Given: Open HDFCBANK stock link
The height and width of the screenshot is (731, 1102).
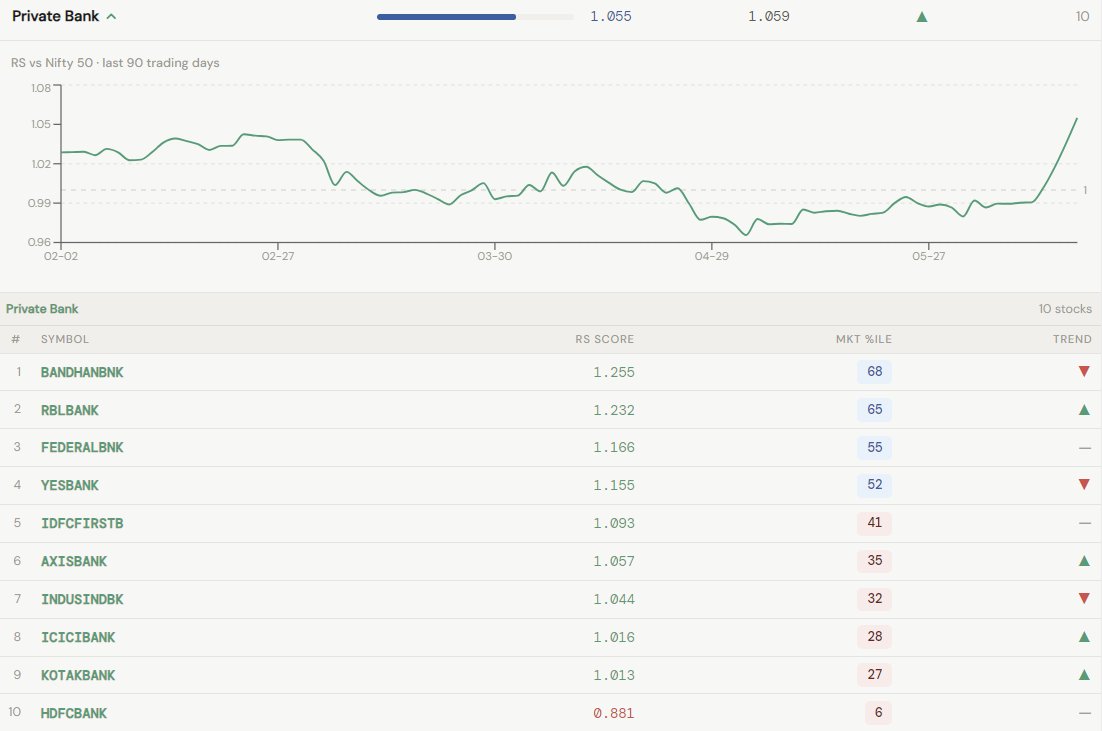Looking at the screenshot, I should coord(74,713).
